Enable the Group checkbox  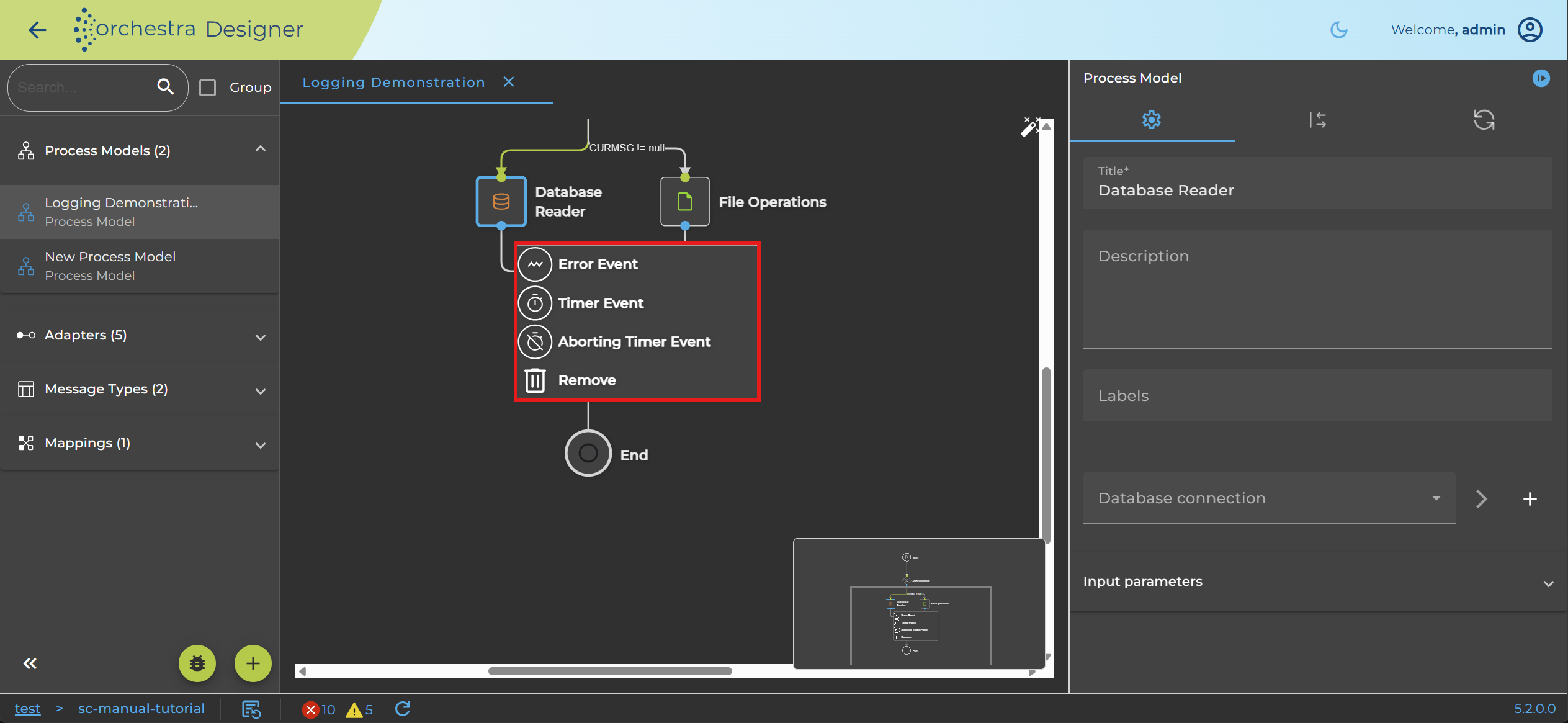click(208, 88)
